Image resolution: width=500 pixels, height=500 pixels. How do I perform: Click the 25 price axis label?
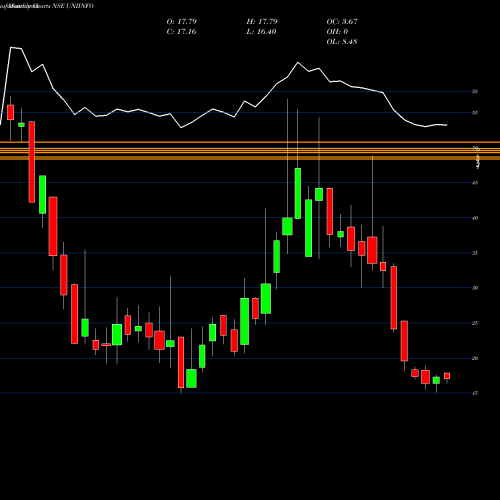(x=475, y=323)
